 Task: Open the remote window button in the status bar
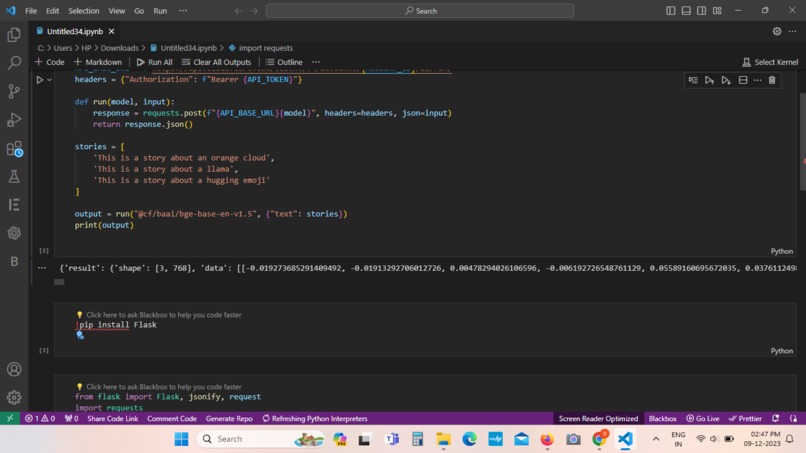(x=10, y=419)
